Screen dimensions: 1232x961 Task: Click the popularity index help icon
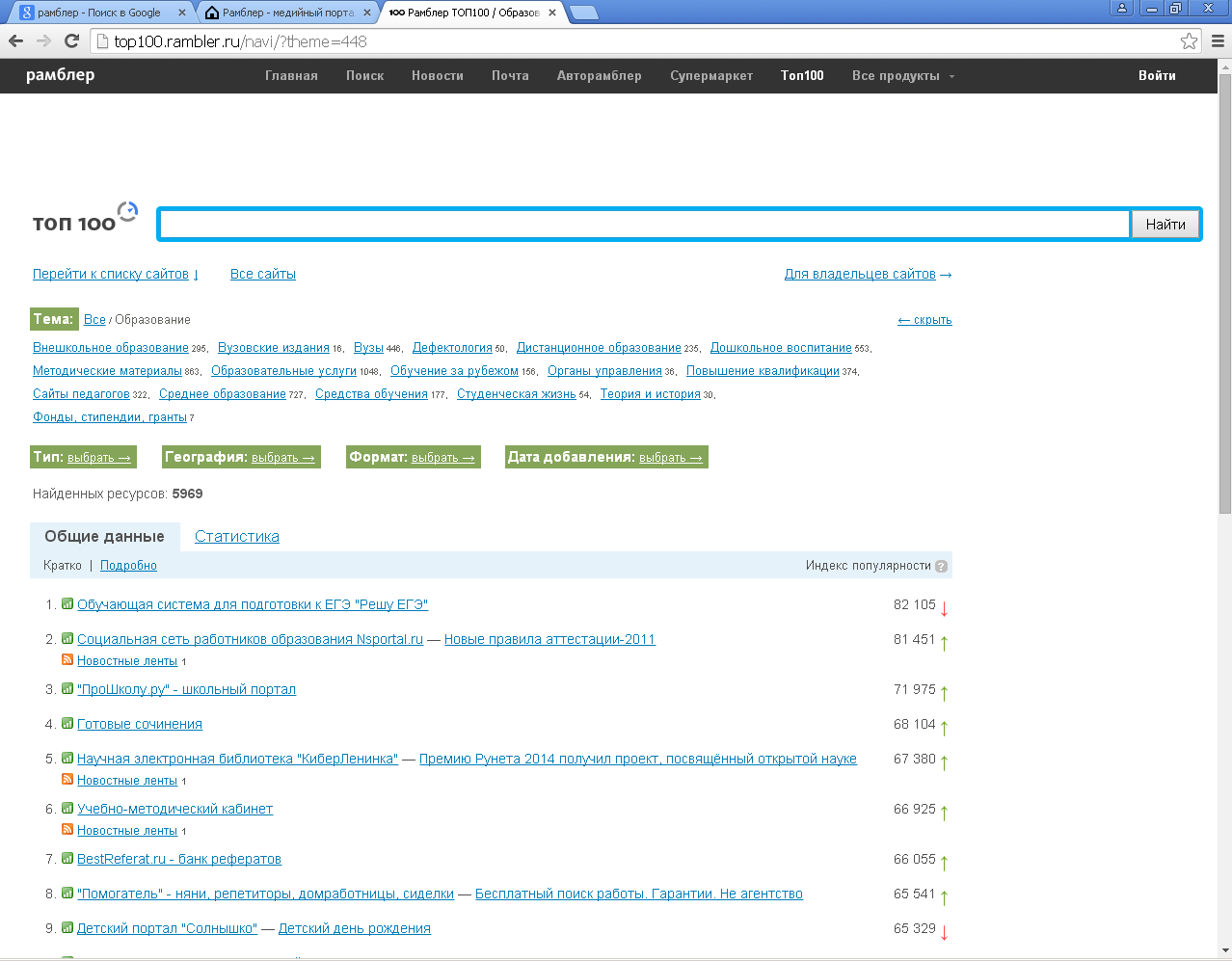tap(942, 567)
